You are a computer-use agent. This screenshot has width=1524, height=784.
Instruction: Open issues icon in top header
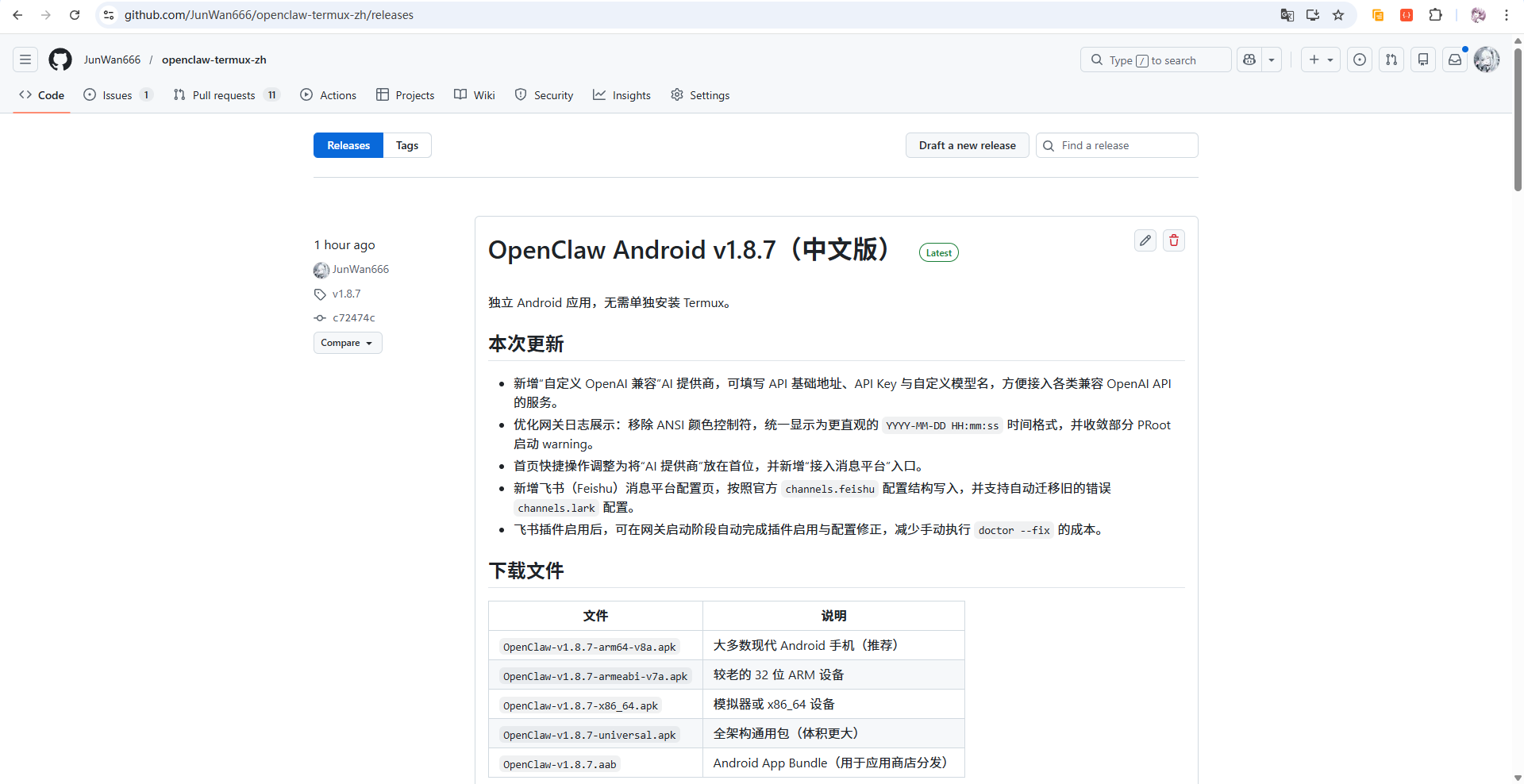click(x=1359, y=60)
